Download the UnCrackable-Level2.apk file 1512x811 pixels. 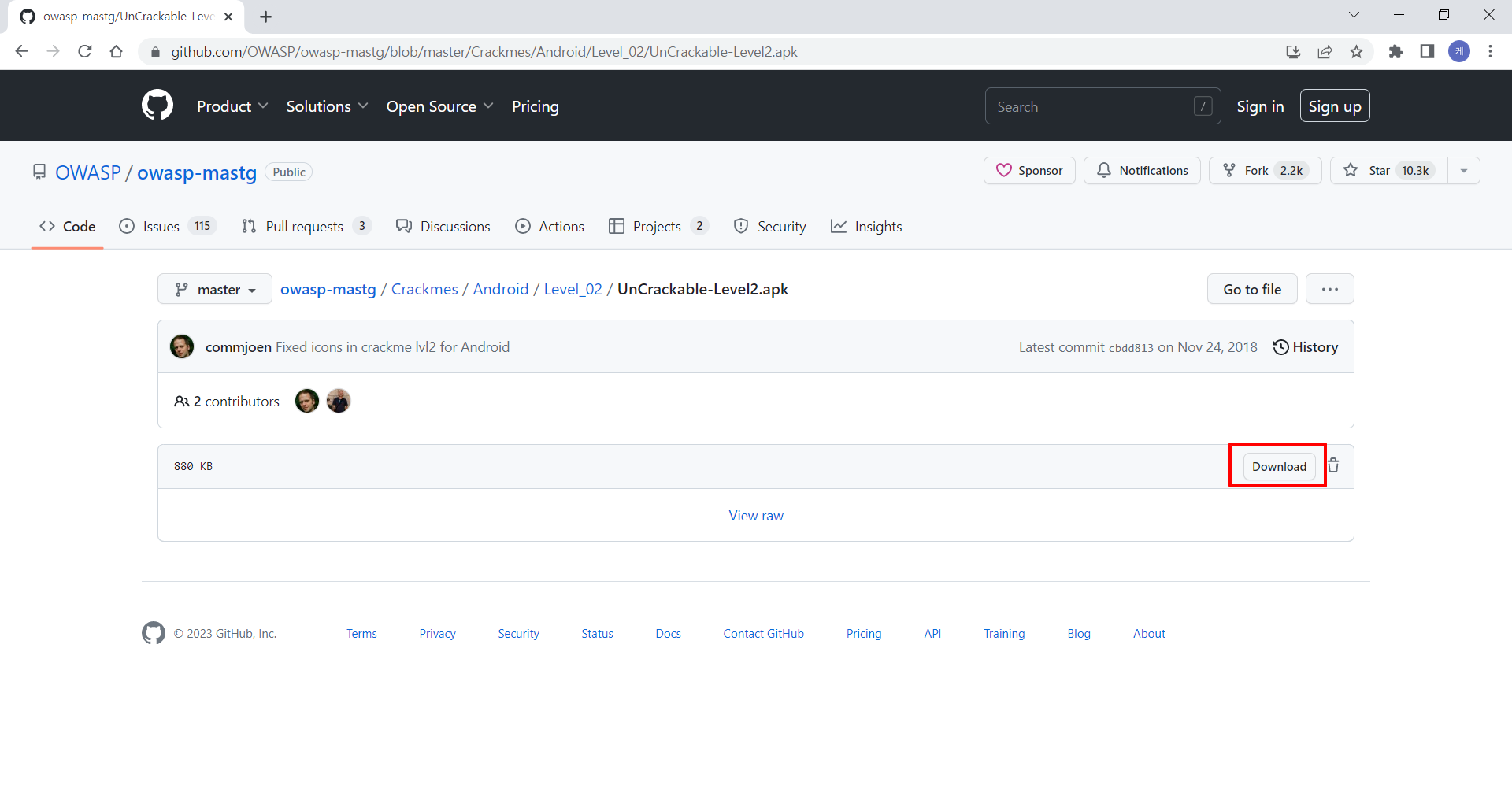(1279, 466)
